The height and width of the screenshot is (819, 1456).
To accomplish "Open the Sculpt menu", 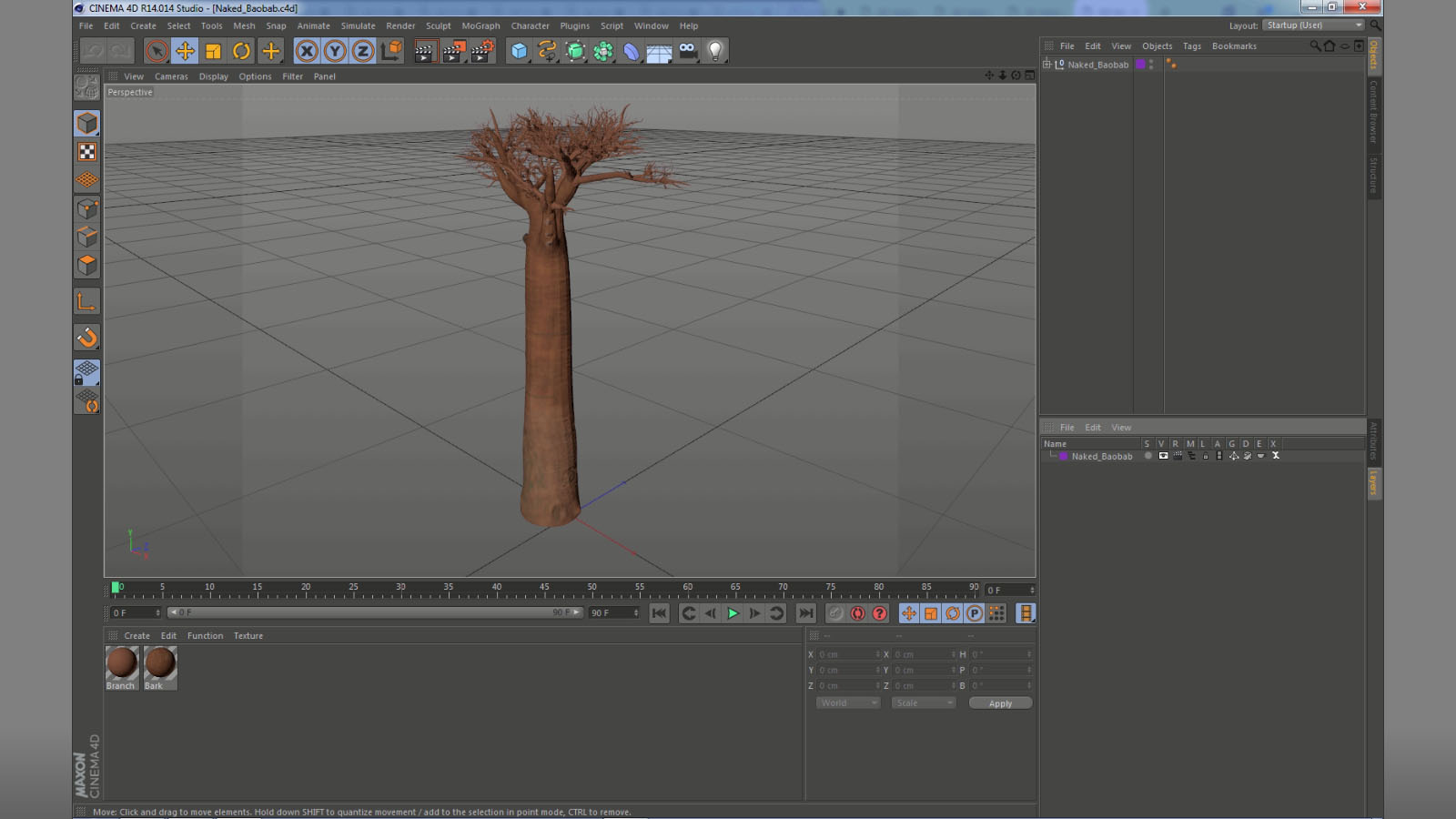I will tap(438, 25).
